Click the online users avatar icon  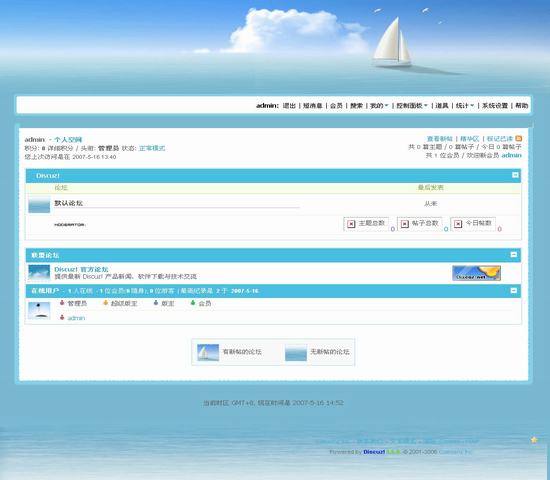[x=39, y=311]
